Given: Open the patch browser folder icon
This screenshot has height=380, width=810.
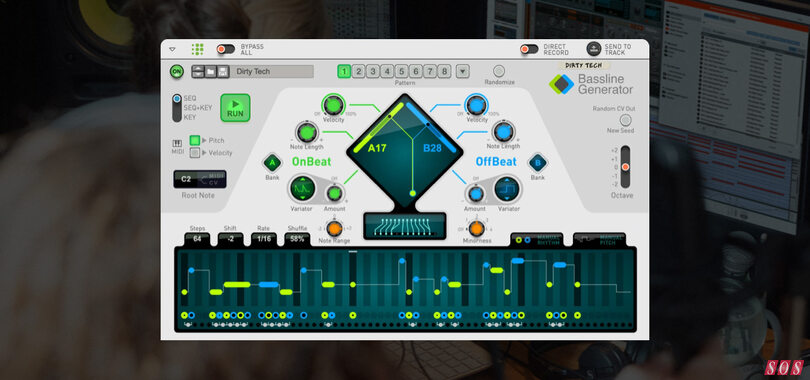Looking at the screenshot, I should (x=210, y=71).
